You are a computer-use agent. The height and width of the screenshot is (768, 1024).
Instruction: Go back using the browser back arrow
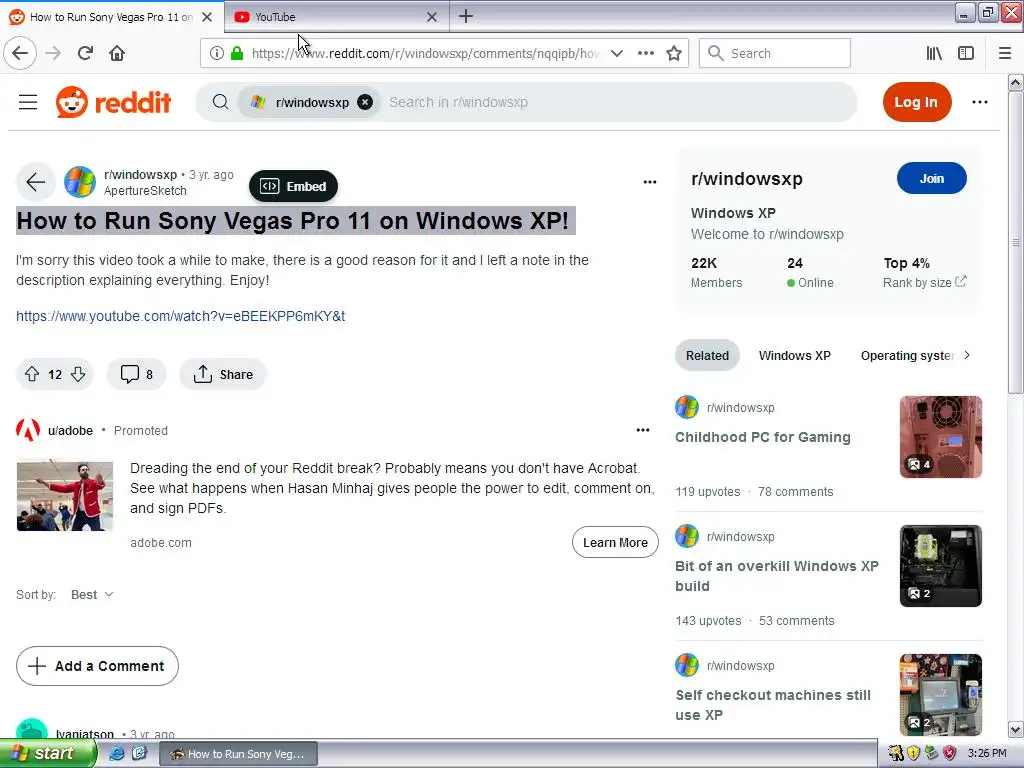click(x=20, y=53)
